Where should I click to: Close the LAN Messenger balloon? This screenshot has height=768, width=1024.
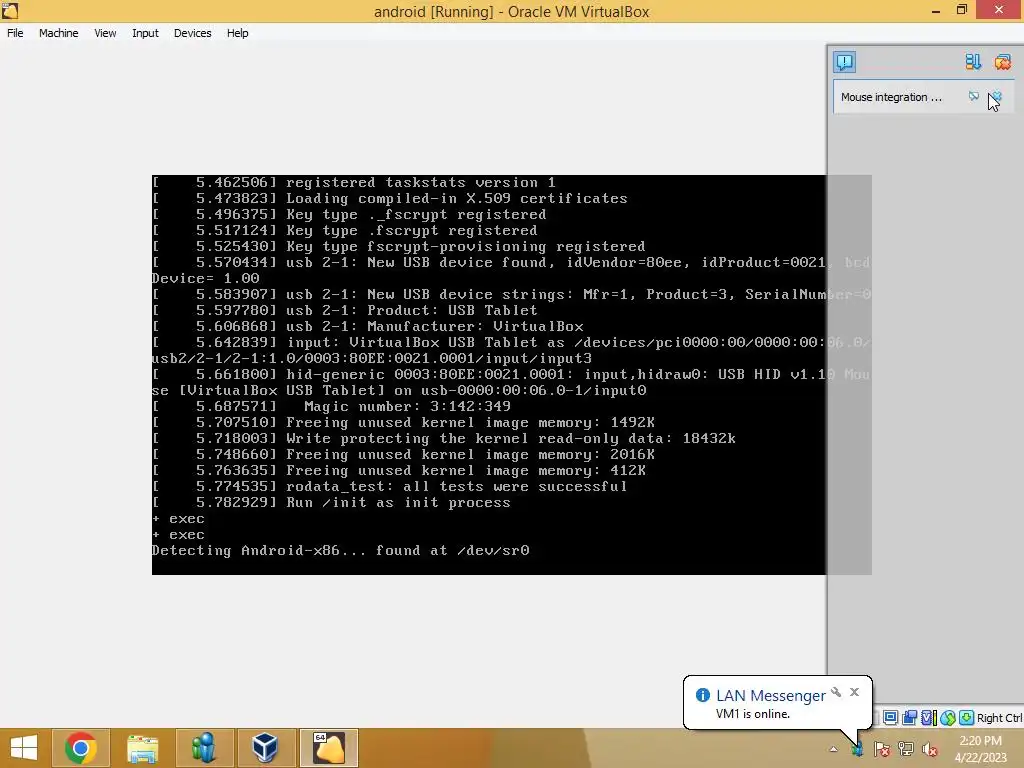[854, 692]
